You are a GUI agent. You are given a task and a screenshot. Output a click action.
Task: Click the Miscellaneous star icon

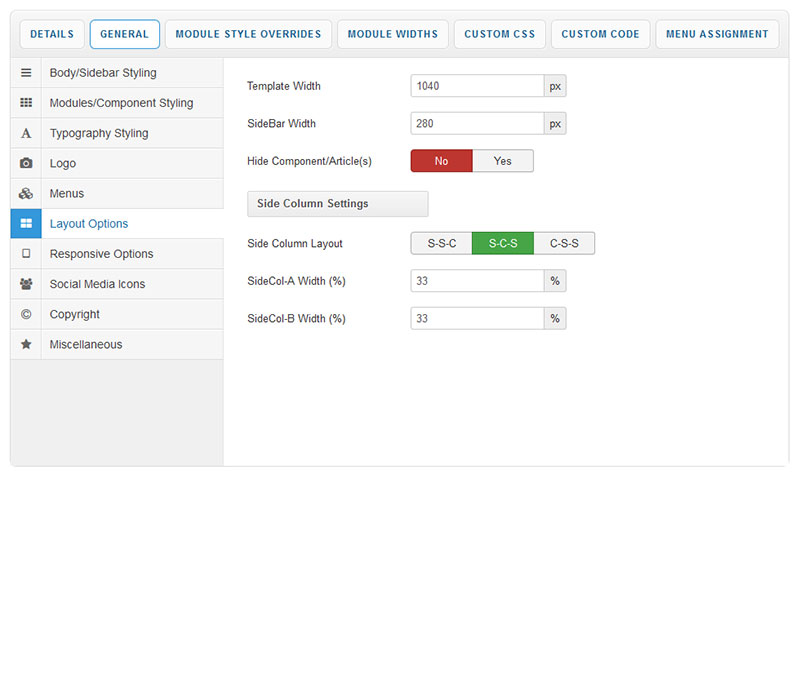pos(26,344)
